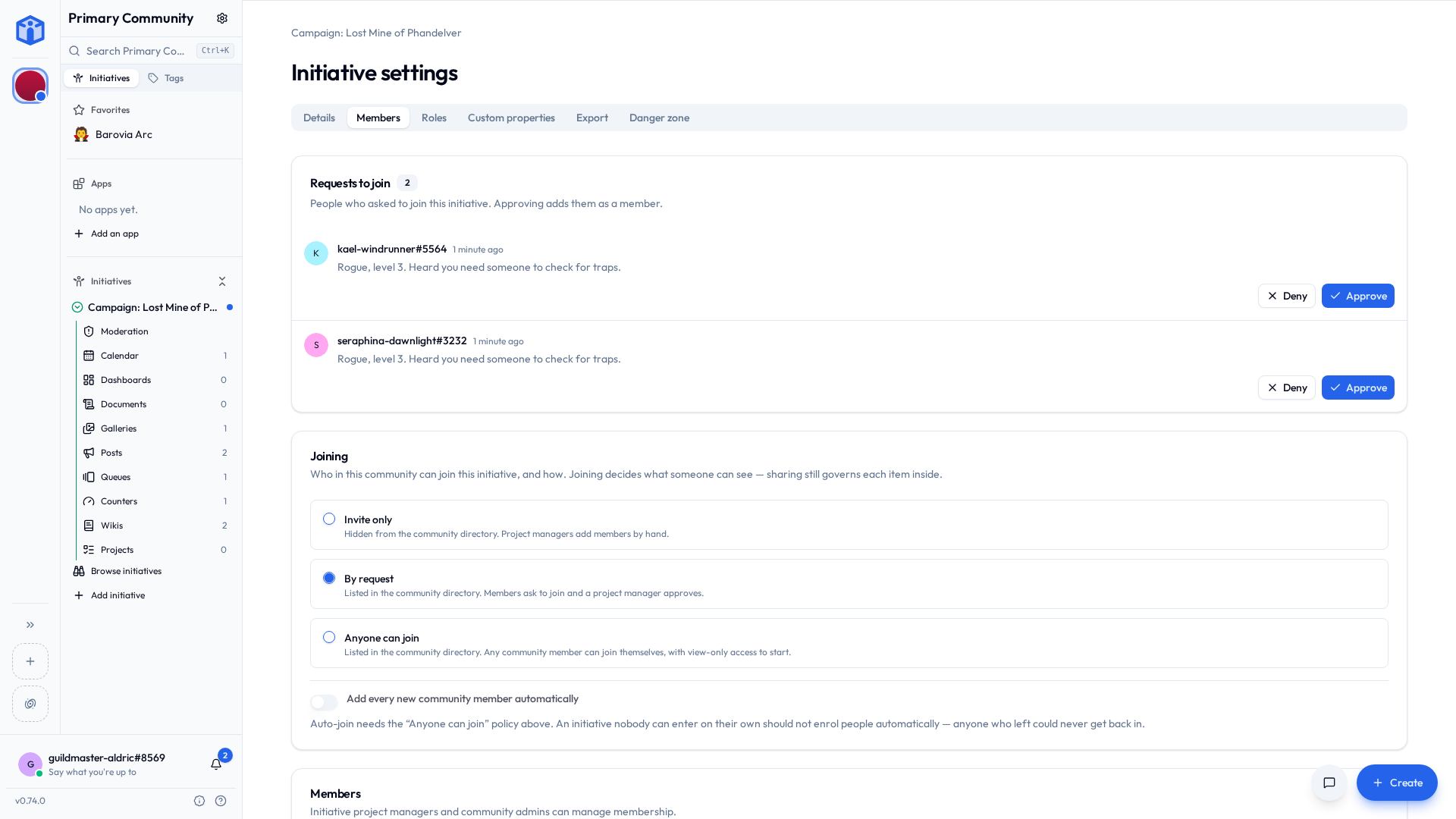Click the Apps header icon

[79, 184]
